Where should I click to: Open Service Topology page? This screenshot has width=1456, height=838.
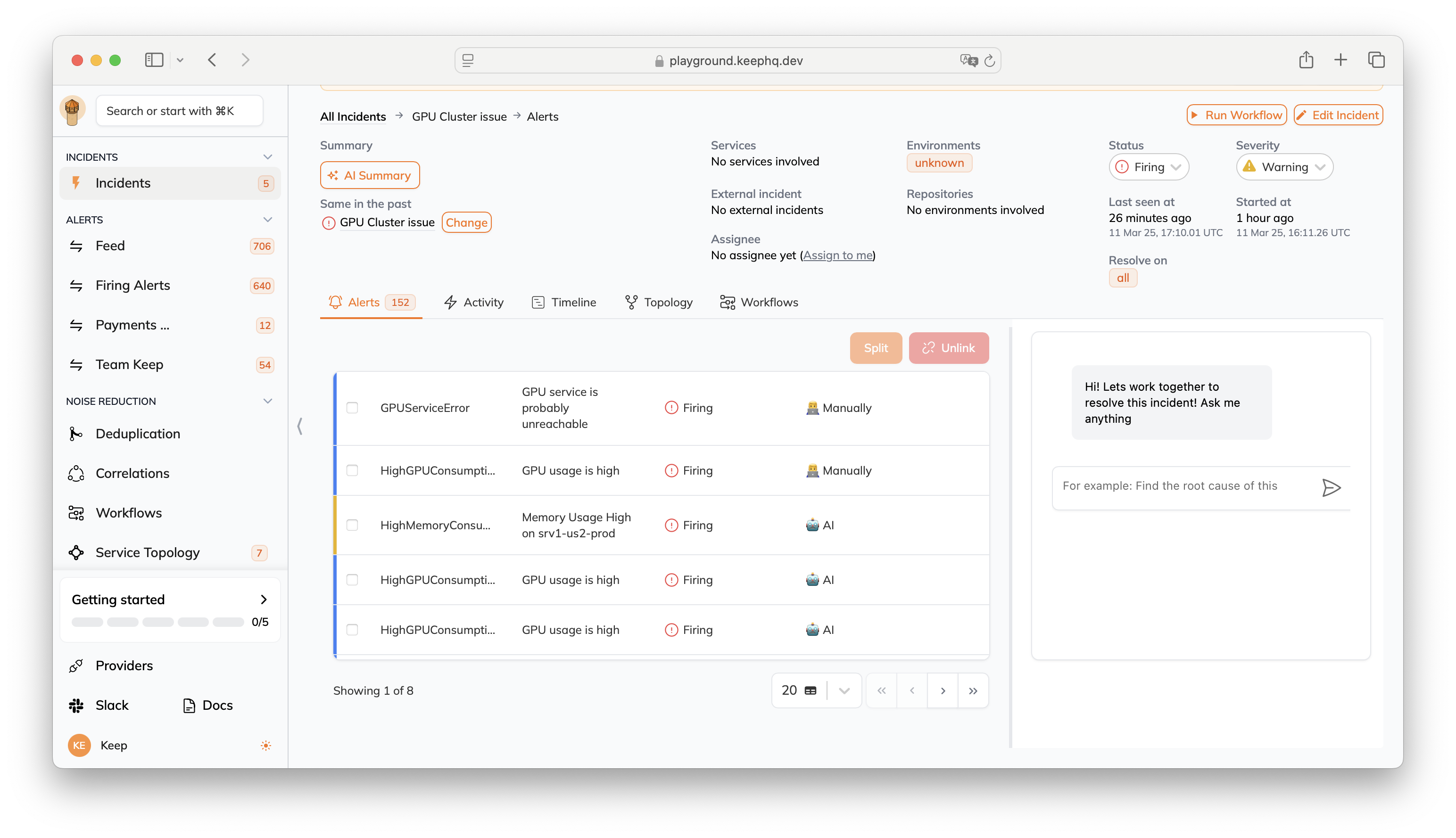[x=170, y=553]
